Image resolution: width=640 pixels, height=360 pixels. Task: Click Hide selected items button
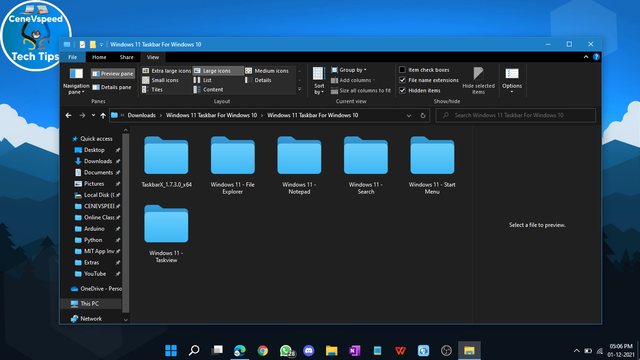478,81
